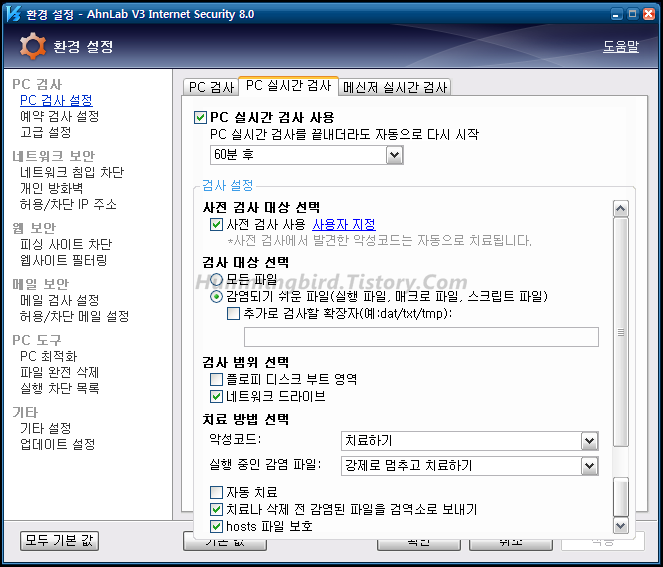
Task: Enable 플로피 디스크 부트 영역 checkbox
Action: [217, 379]
